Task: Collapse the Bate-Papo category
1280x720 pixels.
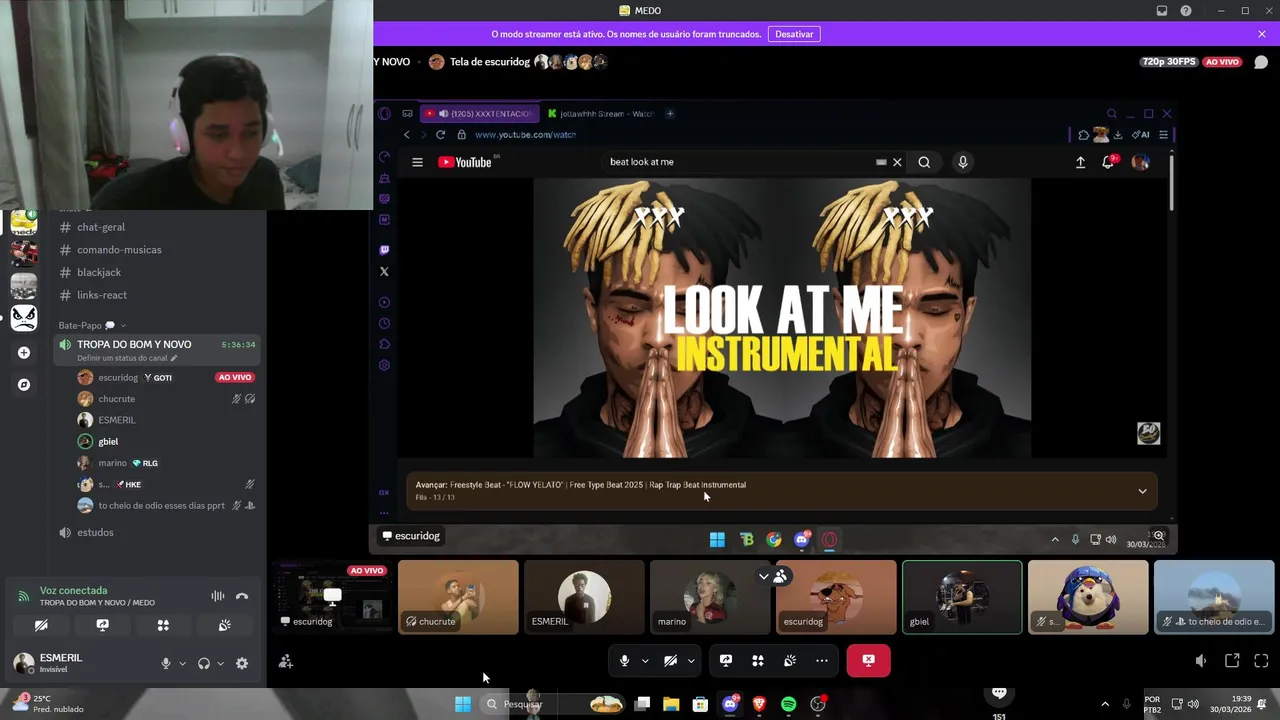Action: pyautogui.click(x=92, y=325)
